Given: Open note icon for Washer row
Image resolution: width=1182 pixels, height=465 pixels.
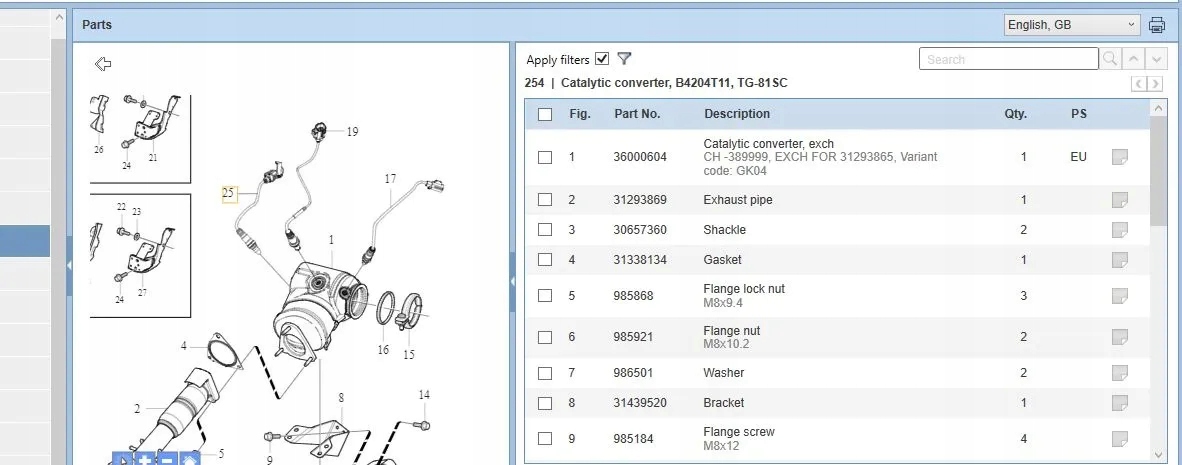Looking at the screenshot, I should point(1119,373).
